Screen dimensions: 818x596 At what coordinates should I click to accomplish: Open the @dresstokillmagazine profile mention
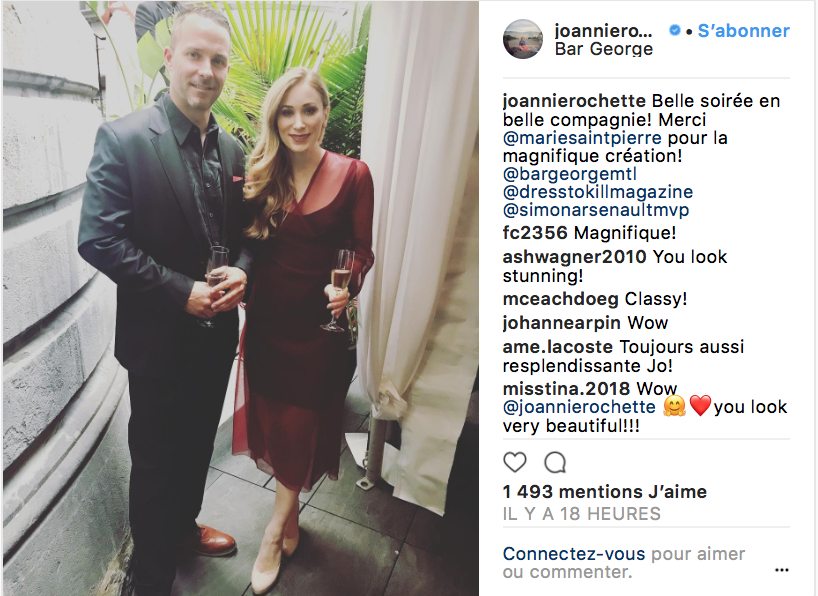click(x=598, y=192)
